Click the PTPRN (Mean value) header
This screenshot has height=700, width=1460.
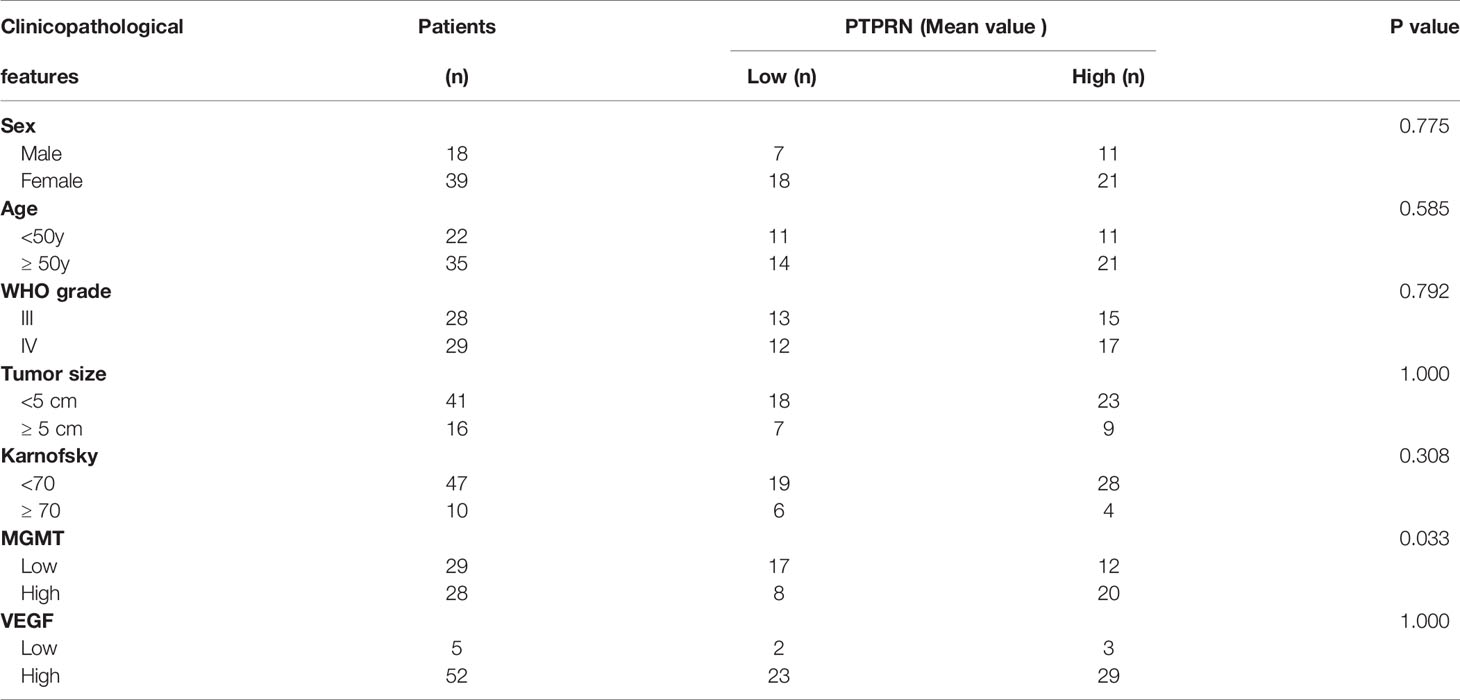click(943, 27)
